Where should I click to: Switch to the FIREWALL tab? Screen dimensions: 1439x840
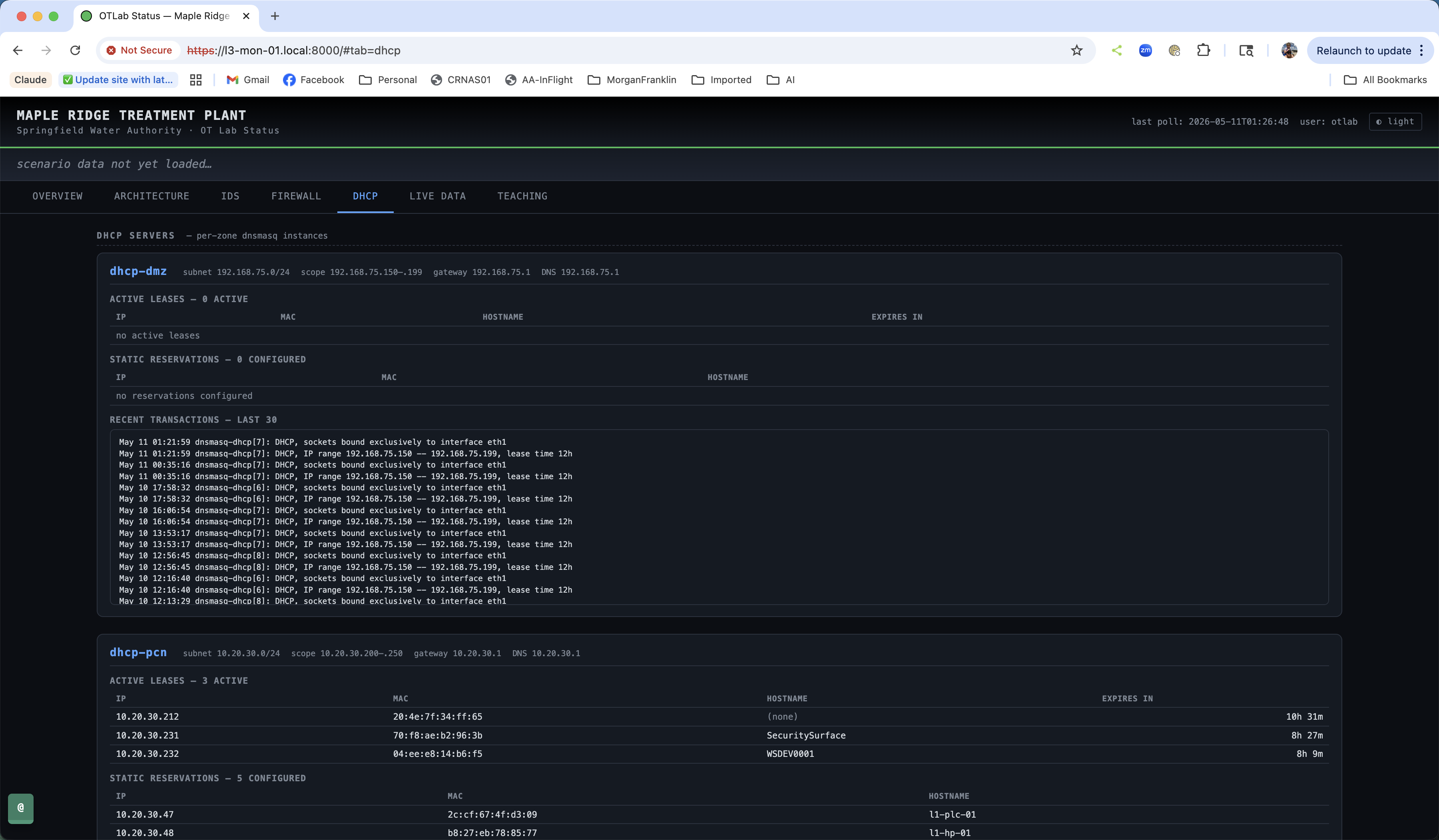tap(296, 196)
